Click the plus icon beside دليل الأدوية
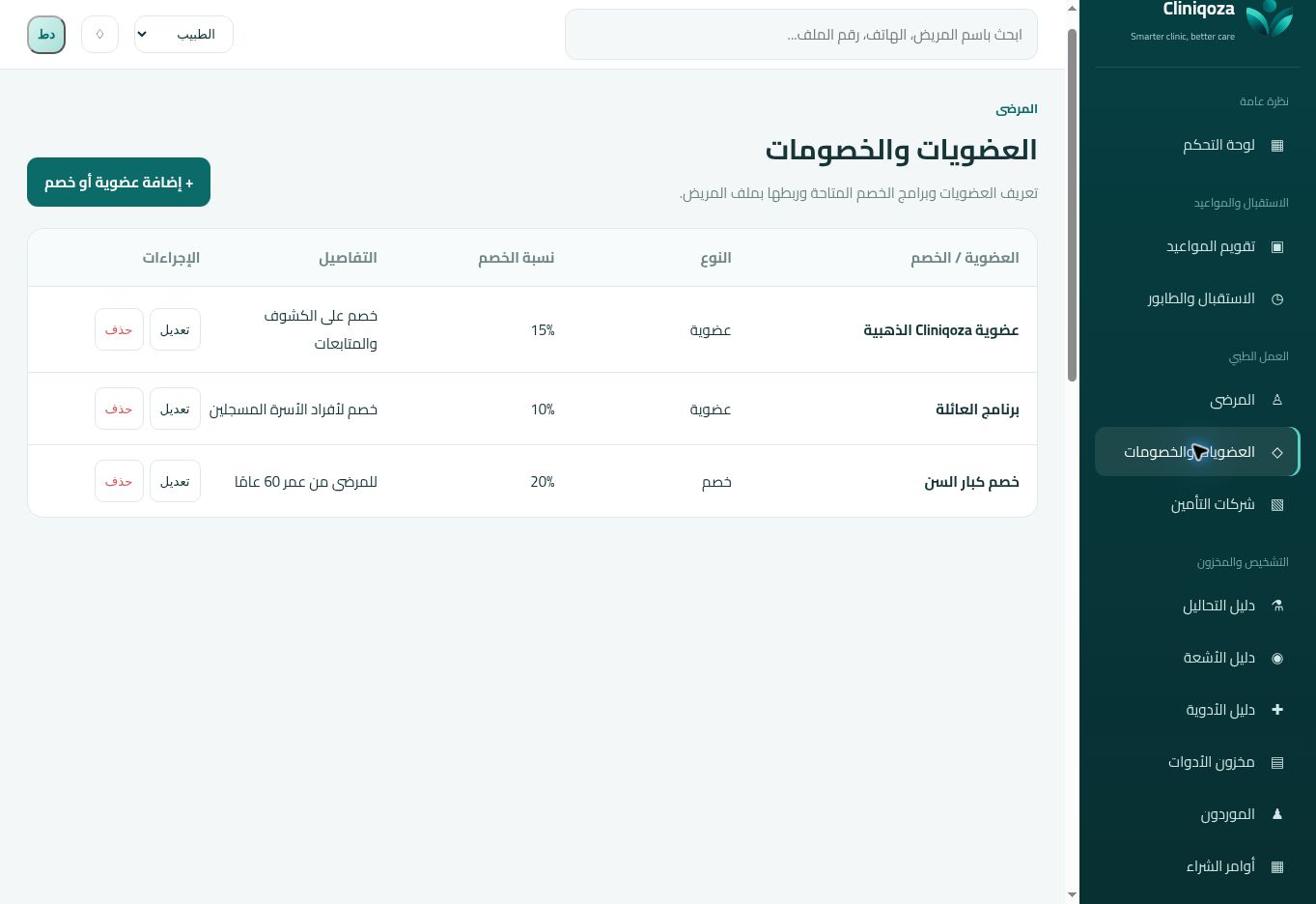 1277,710
